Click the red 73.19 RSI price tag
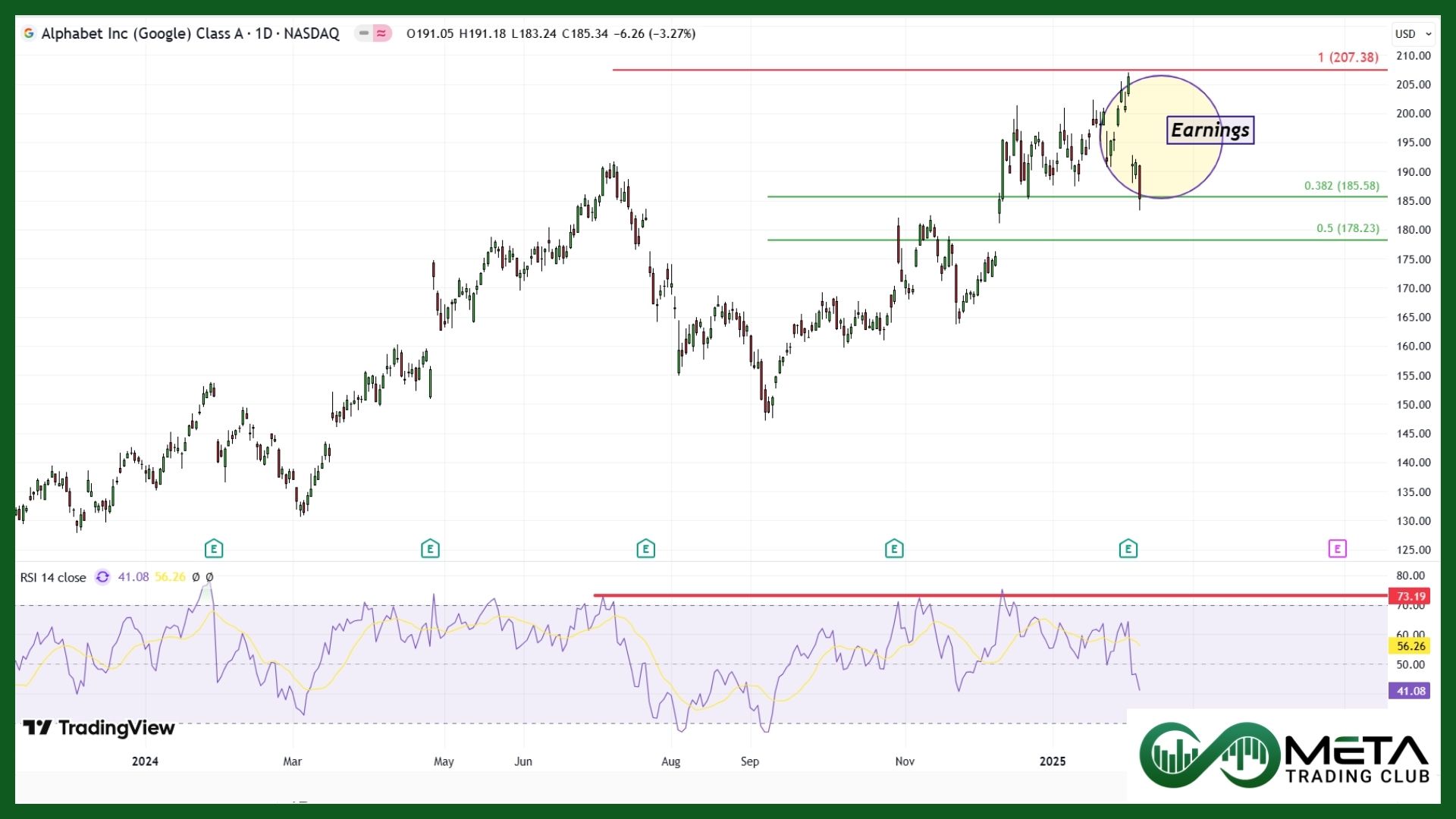Viewport: 1456px width, 819px height. pyautogui.click(x=1409, y=596)
